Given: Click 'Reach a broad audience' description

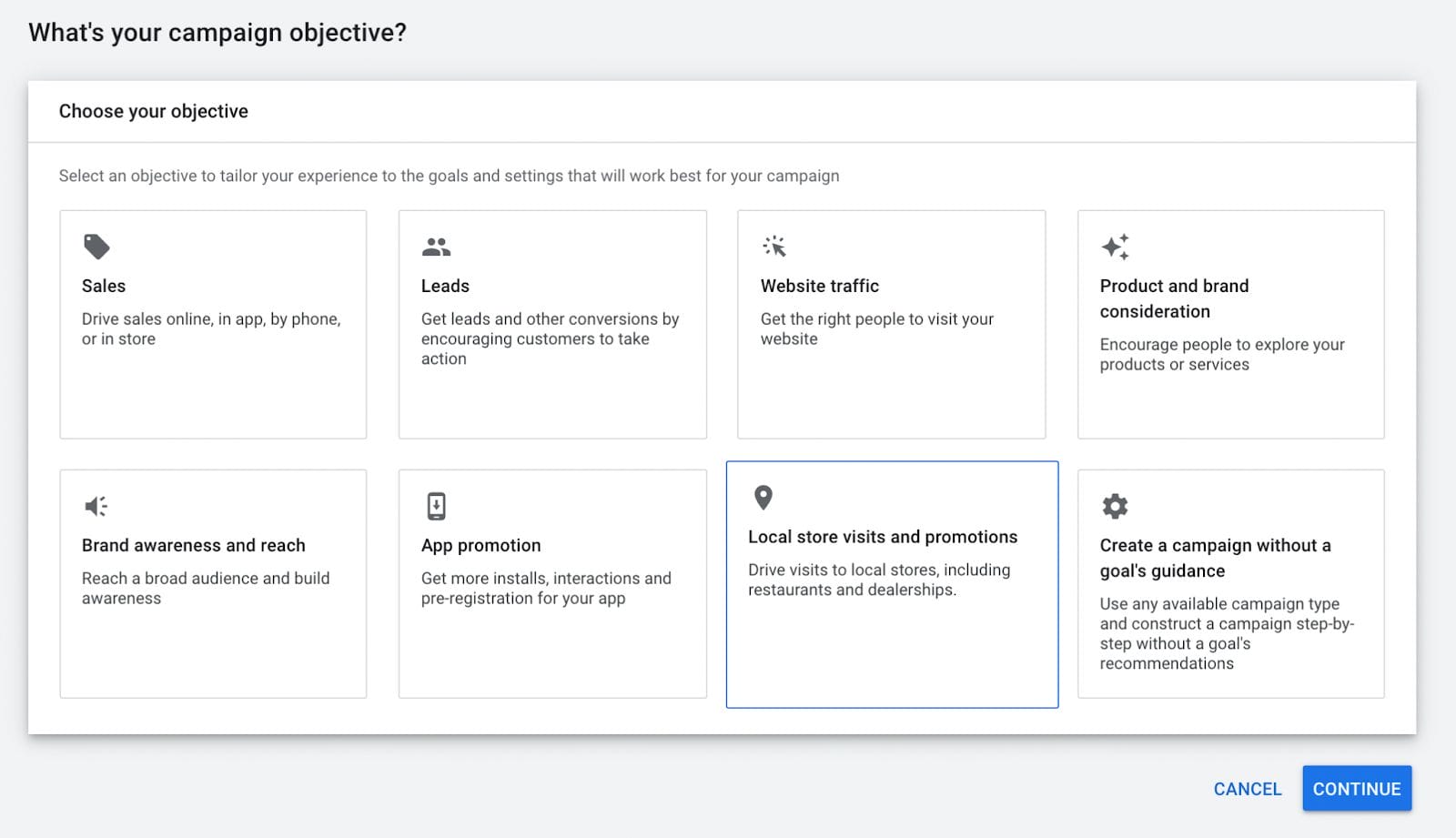Looking at the screenshot, I should click(206, 588).
